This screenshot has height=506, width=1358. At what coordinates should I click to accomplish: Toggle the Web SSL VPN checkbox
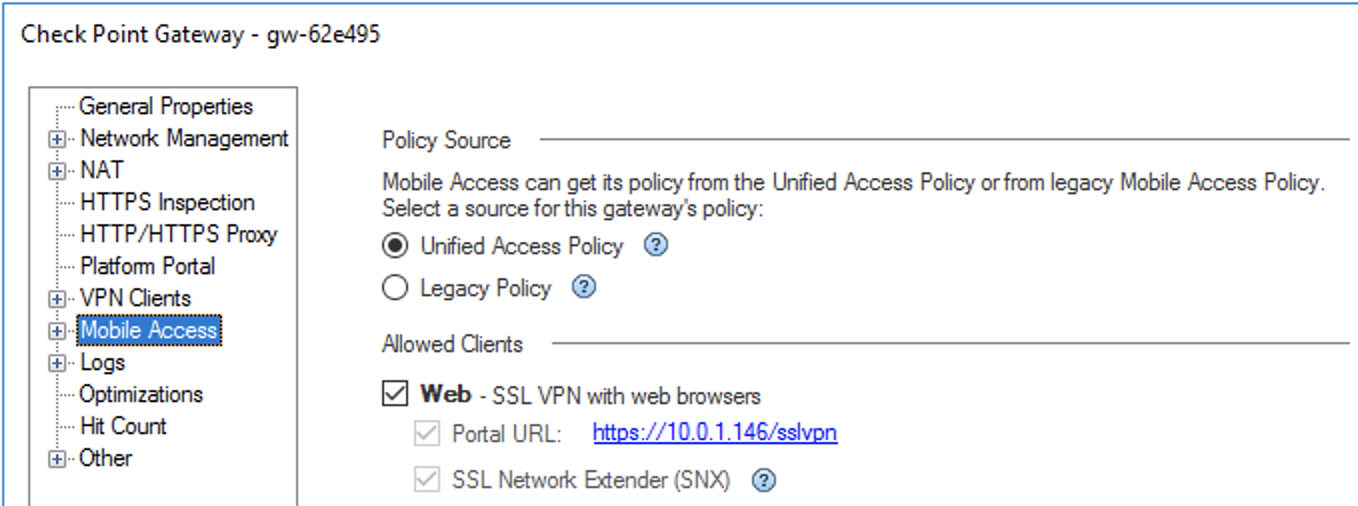point(396,394)
